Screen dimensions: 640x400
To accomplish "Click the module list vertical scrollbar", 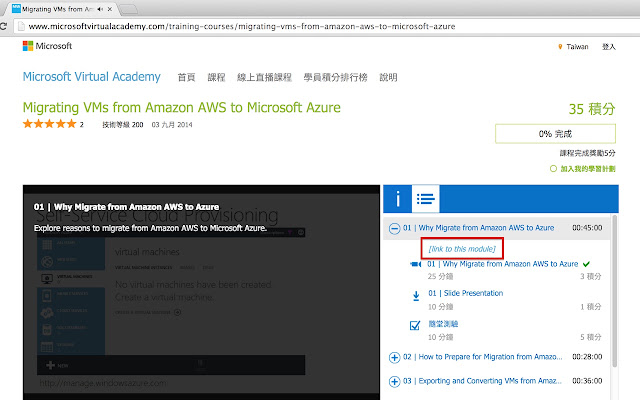I will coord(614,291).
